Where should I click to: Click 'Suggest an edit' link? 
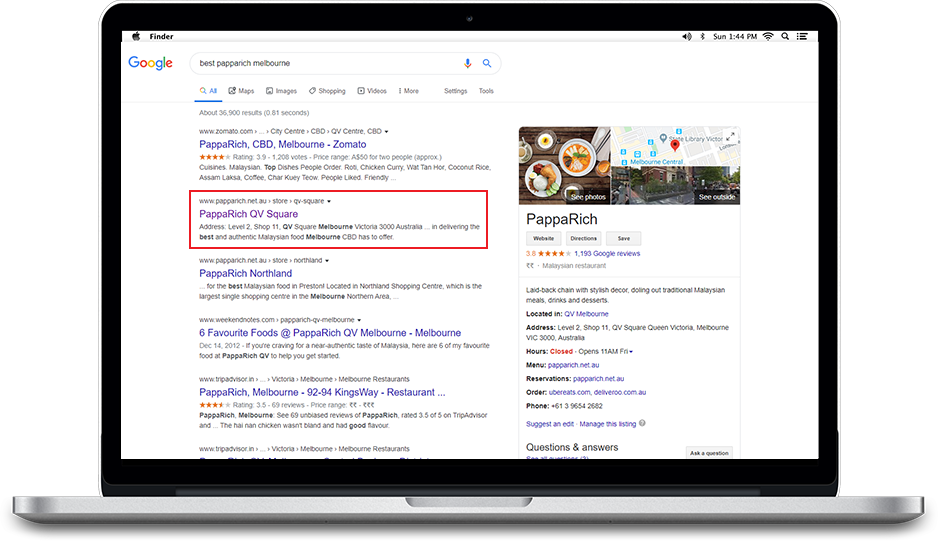[x=550, y=424]
